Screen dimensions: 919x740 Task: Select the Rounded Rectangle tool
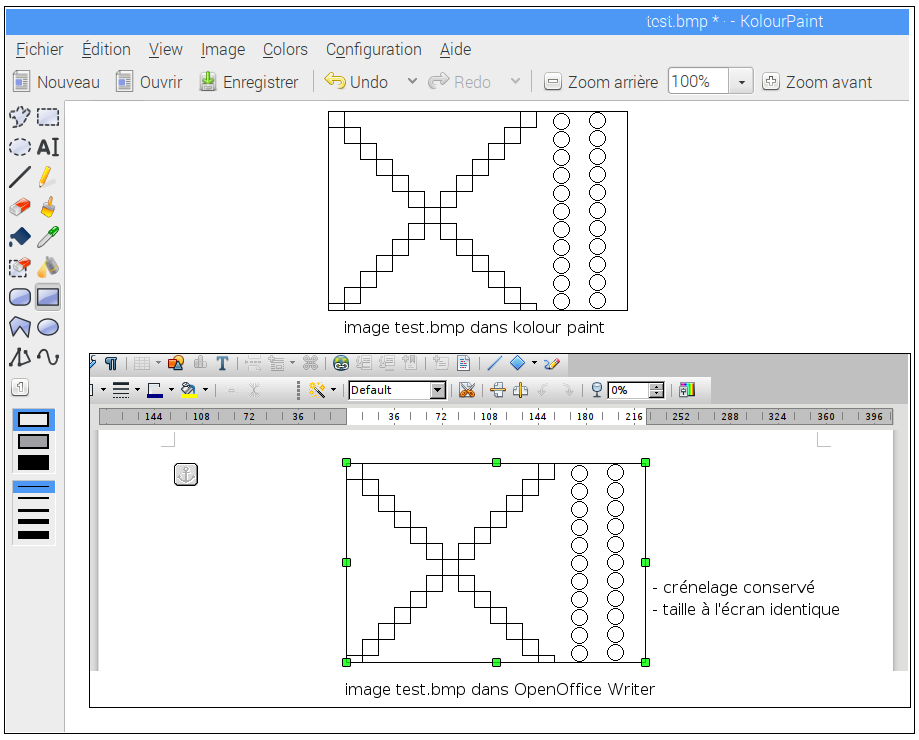coord(19,297)
